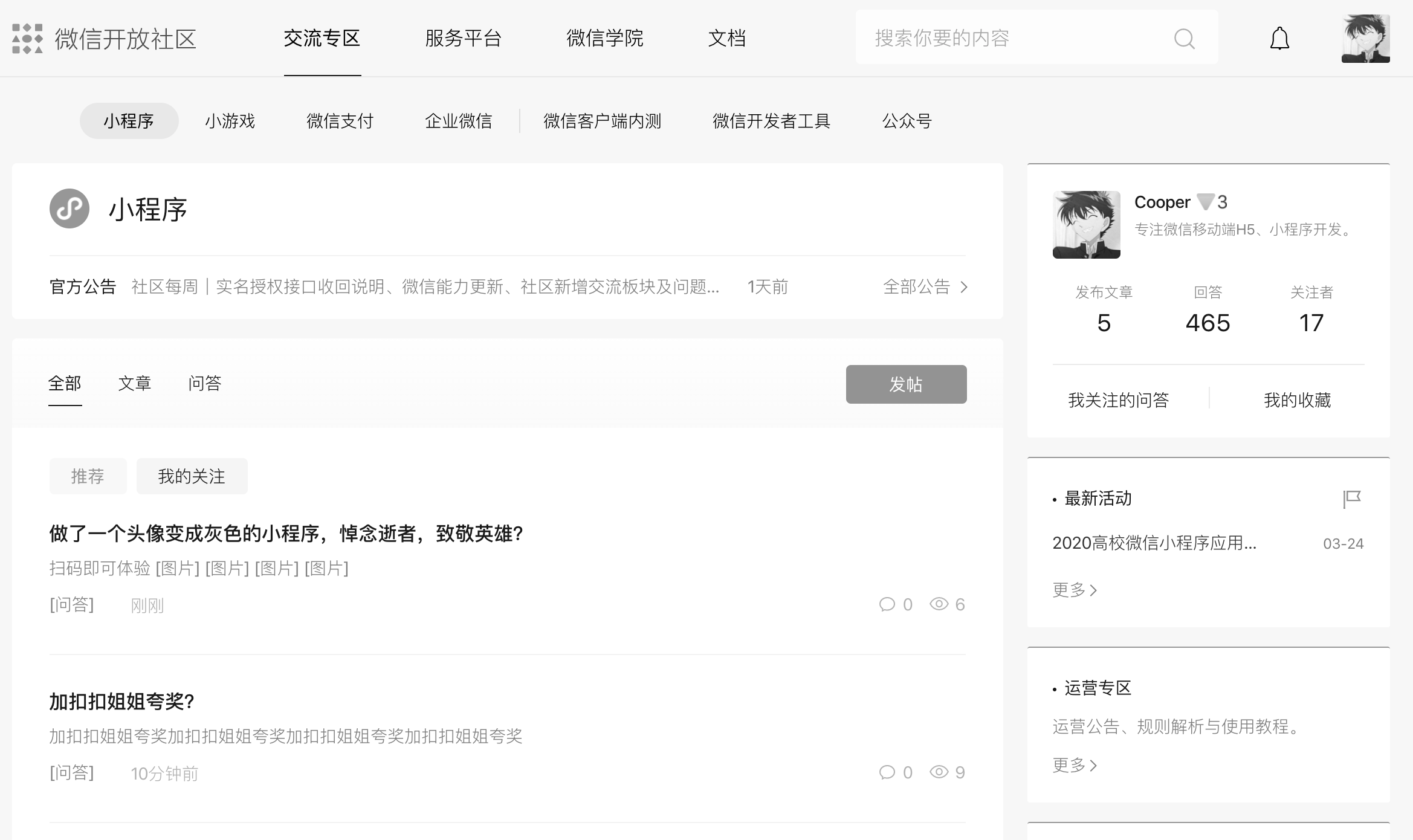Click the eye views icon on first post
This screenshot has height=840, width=1413.
tap(939, 604)
